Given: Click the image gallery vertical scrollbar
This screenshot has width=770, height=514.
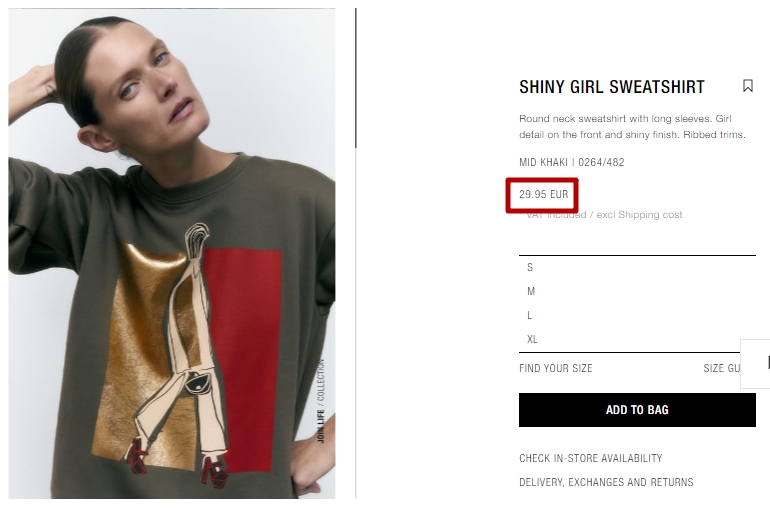Looking at the screenshot, I should tap(356, 78).
